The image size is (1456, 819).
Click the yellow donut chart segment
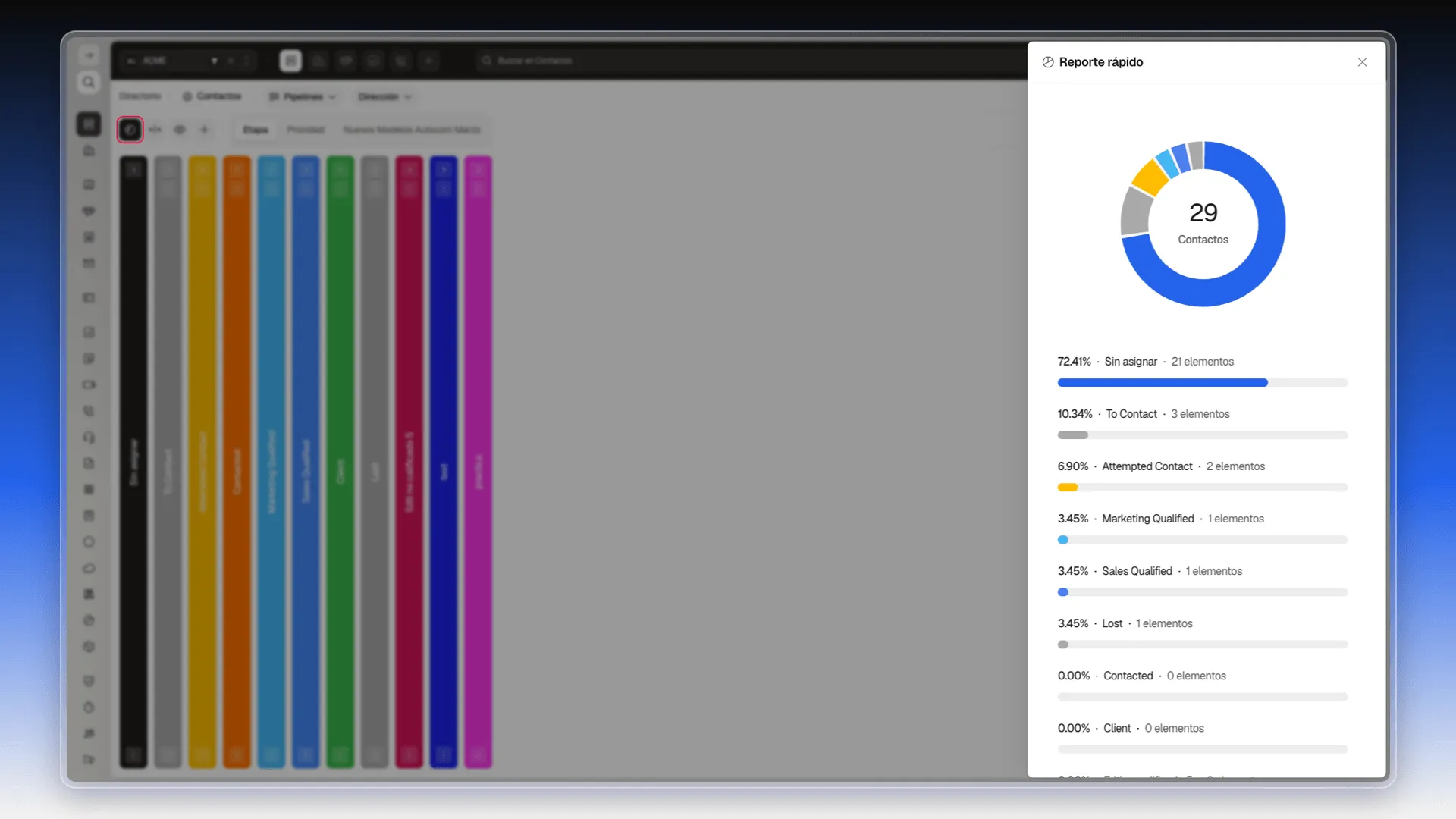tap(1149, 178)
